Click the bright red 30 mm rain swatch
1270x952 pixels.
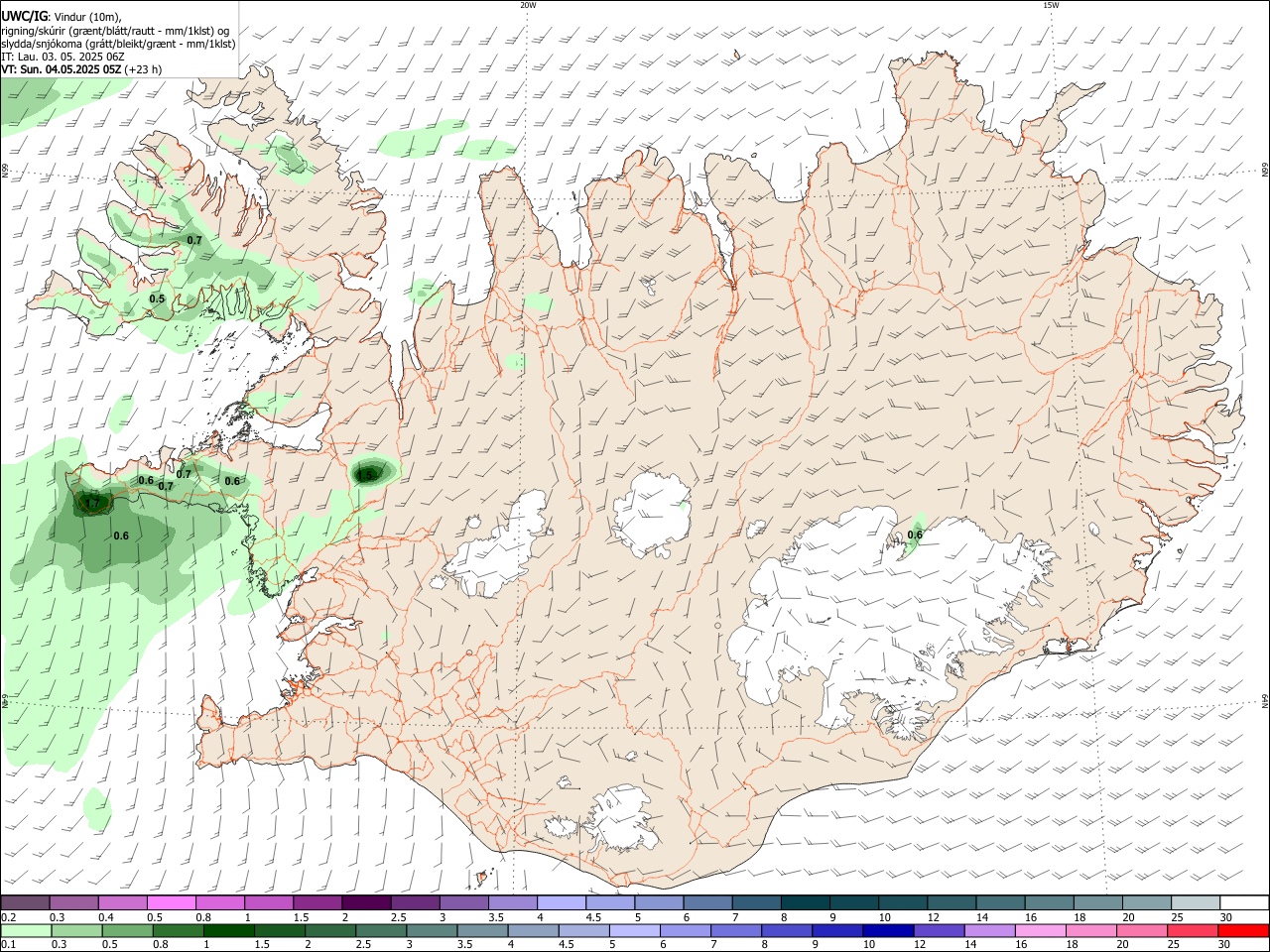tap(1243, 930)
